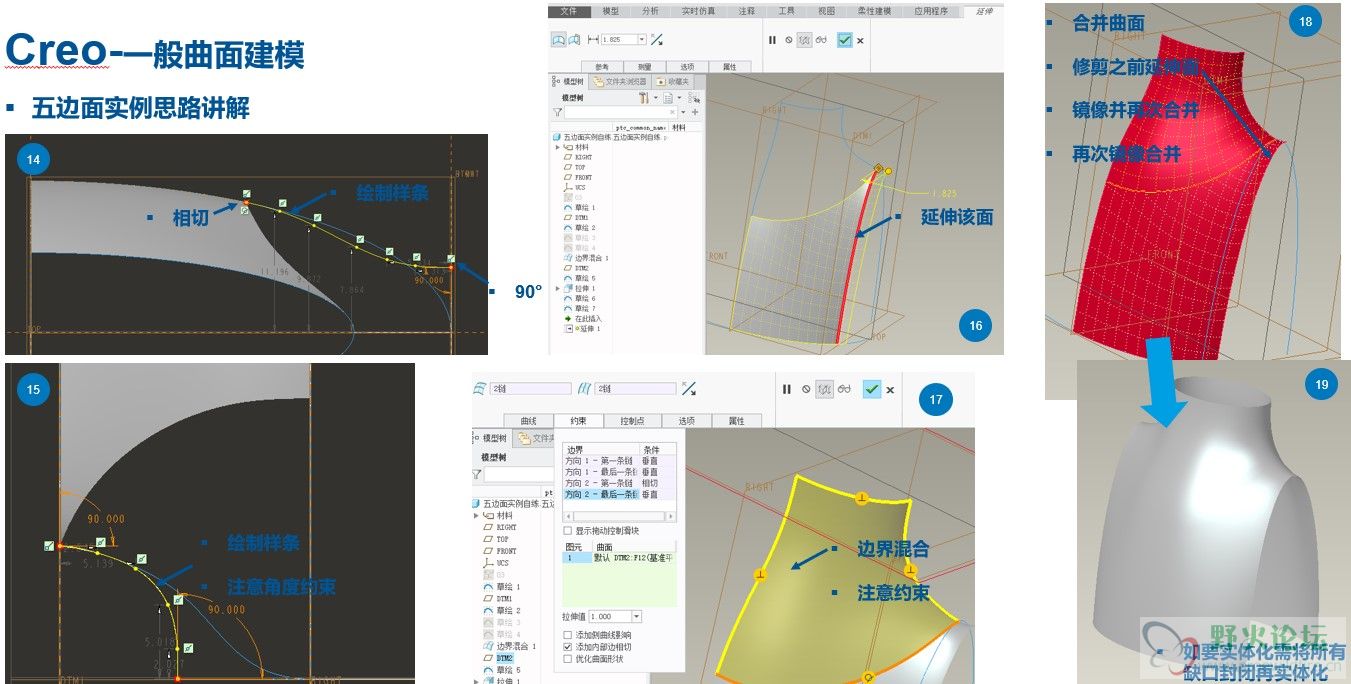Choose the no-preview icon in the 边界混合 dashboard

[805, 389]
